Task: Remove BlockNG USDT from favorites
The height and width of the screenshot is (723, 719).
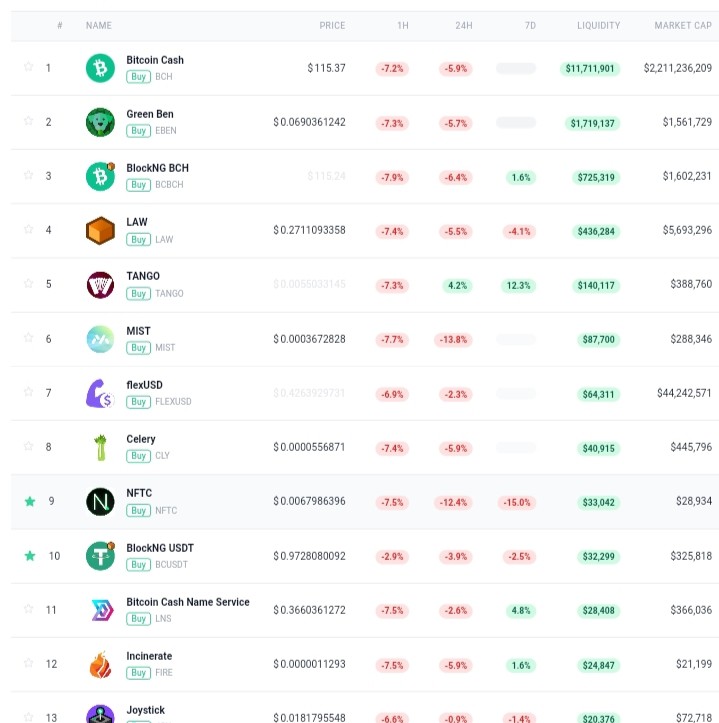Action: pyautogui.click(x=30, y=556)
